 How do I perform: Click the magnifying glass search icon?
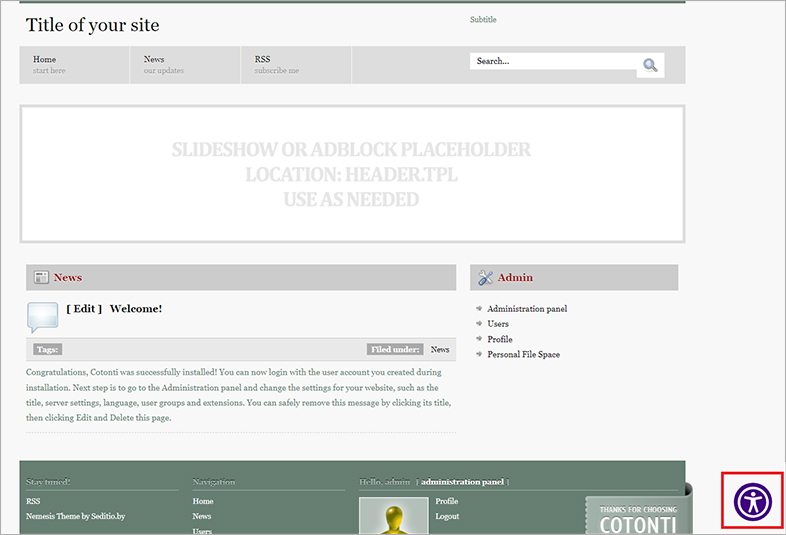point(650,65)
